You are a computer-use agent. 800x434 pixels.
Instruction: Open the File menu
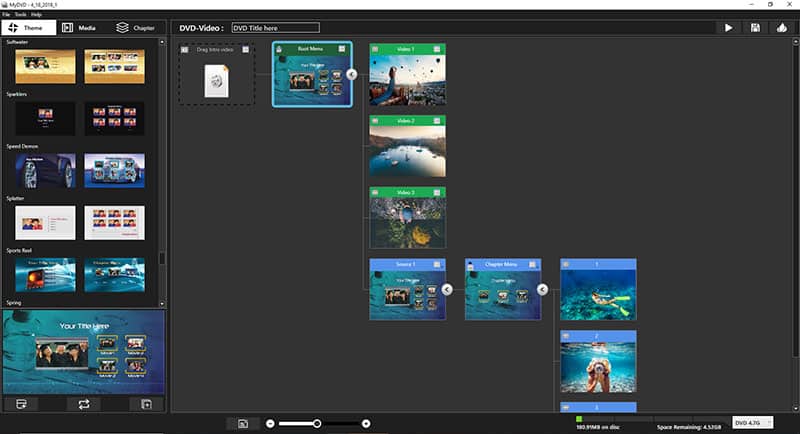6,14
